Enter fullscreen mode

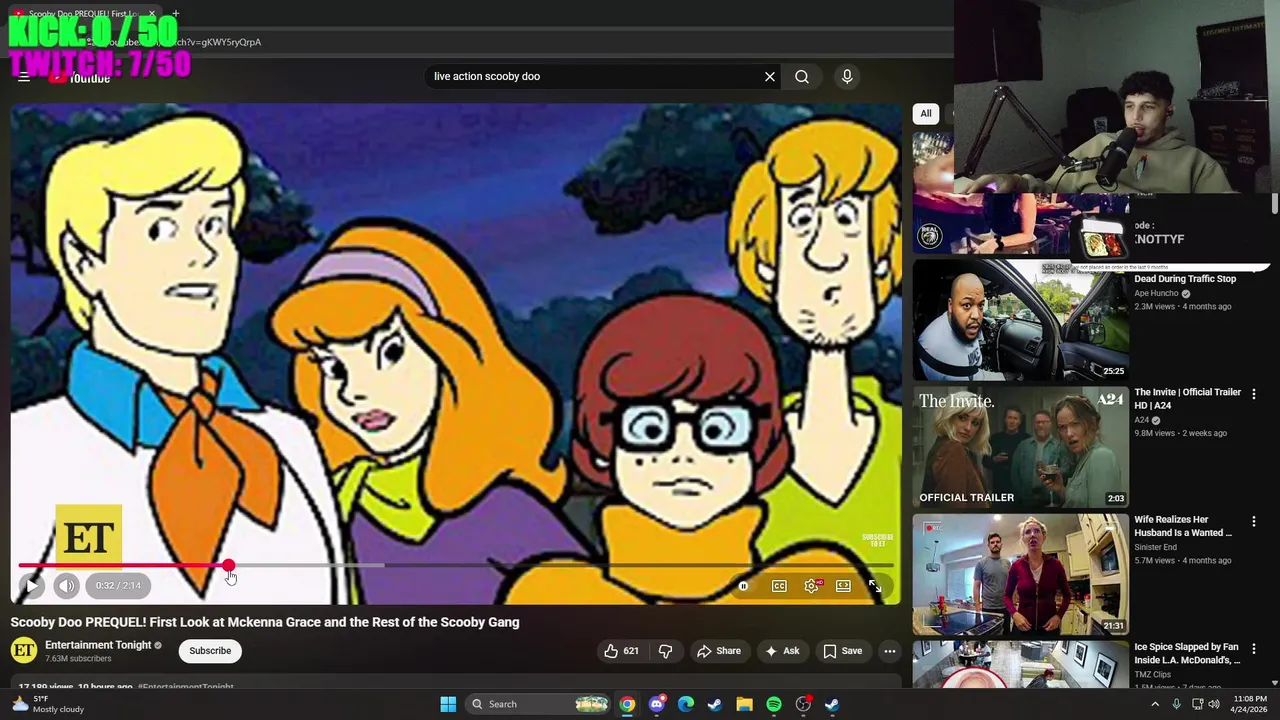click(875, 586)
